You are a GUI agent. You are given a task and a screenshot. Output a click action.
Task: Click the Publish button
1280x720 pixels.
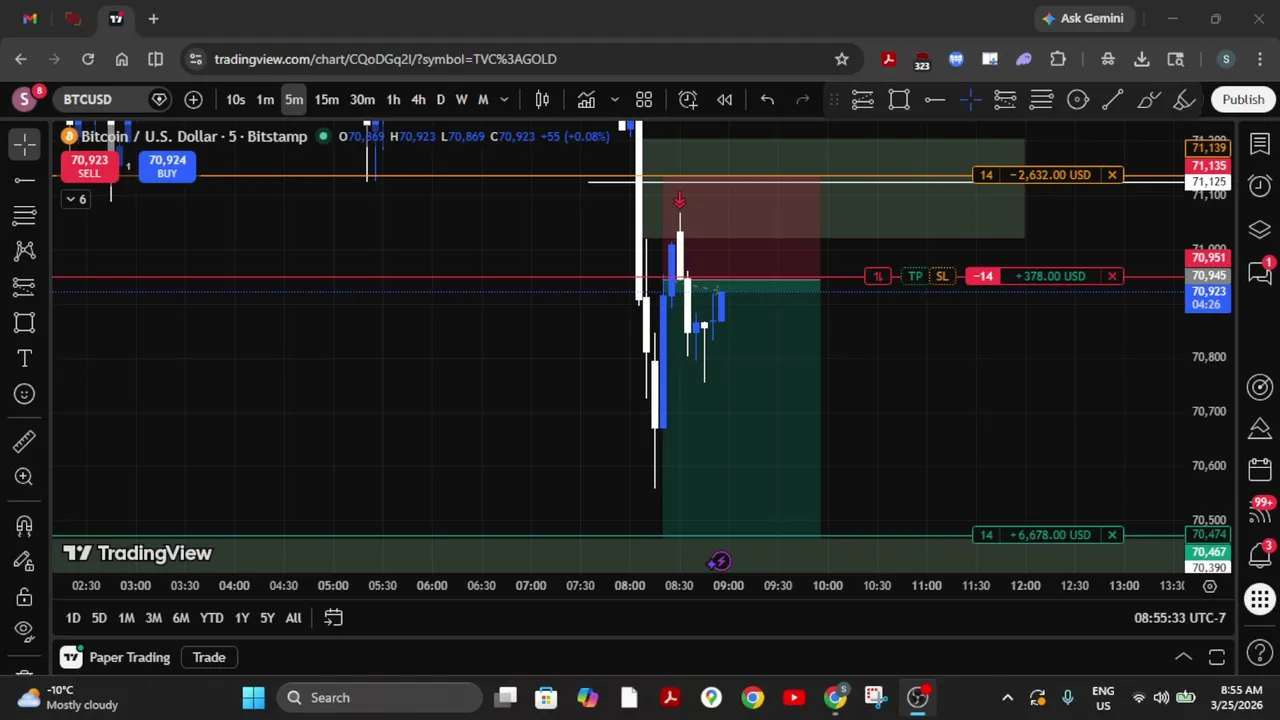[x=1243, y=99]
